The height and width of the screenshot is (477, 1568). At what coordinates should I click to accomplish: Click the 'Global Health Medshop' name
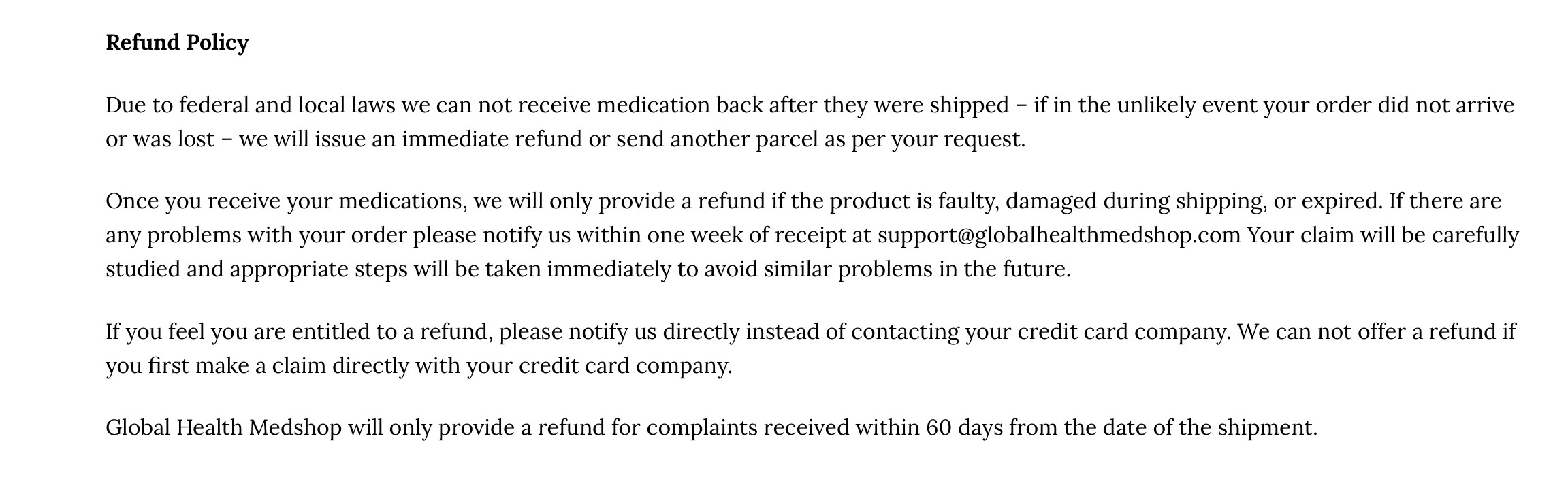click(x=223, y=428)
